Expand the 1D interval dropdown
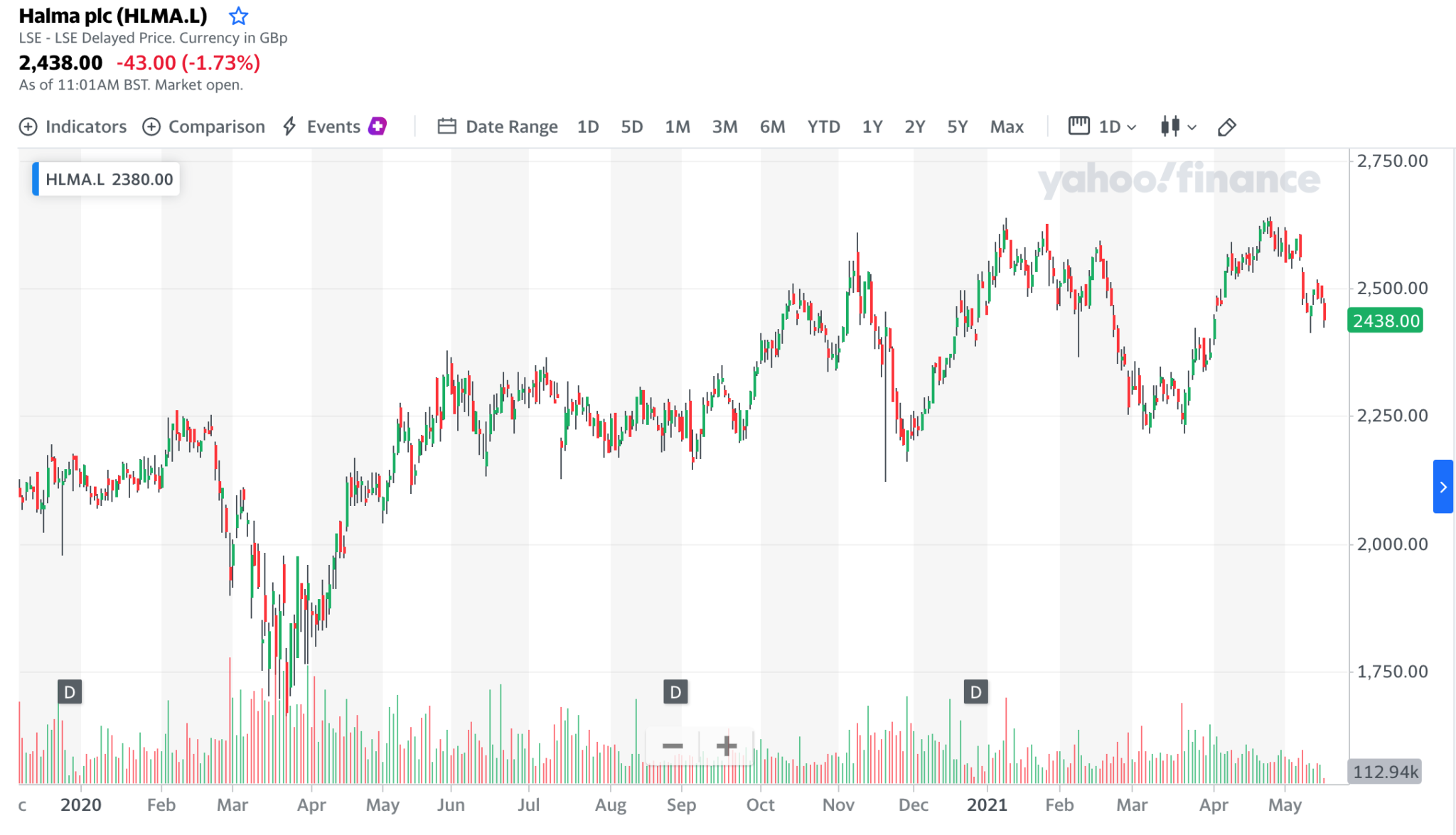 coord(1103,126)
